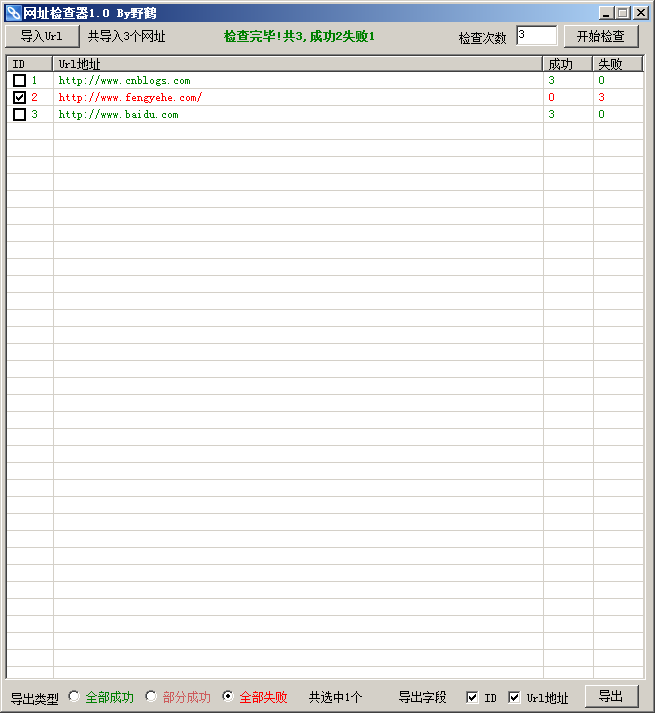This screenshot has height=713, width=655.
Task: Uncheck the checkbox for row 2 fengyehe
Action: click(20, 97)
